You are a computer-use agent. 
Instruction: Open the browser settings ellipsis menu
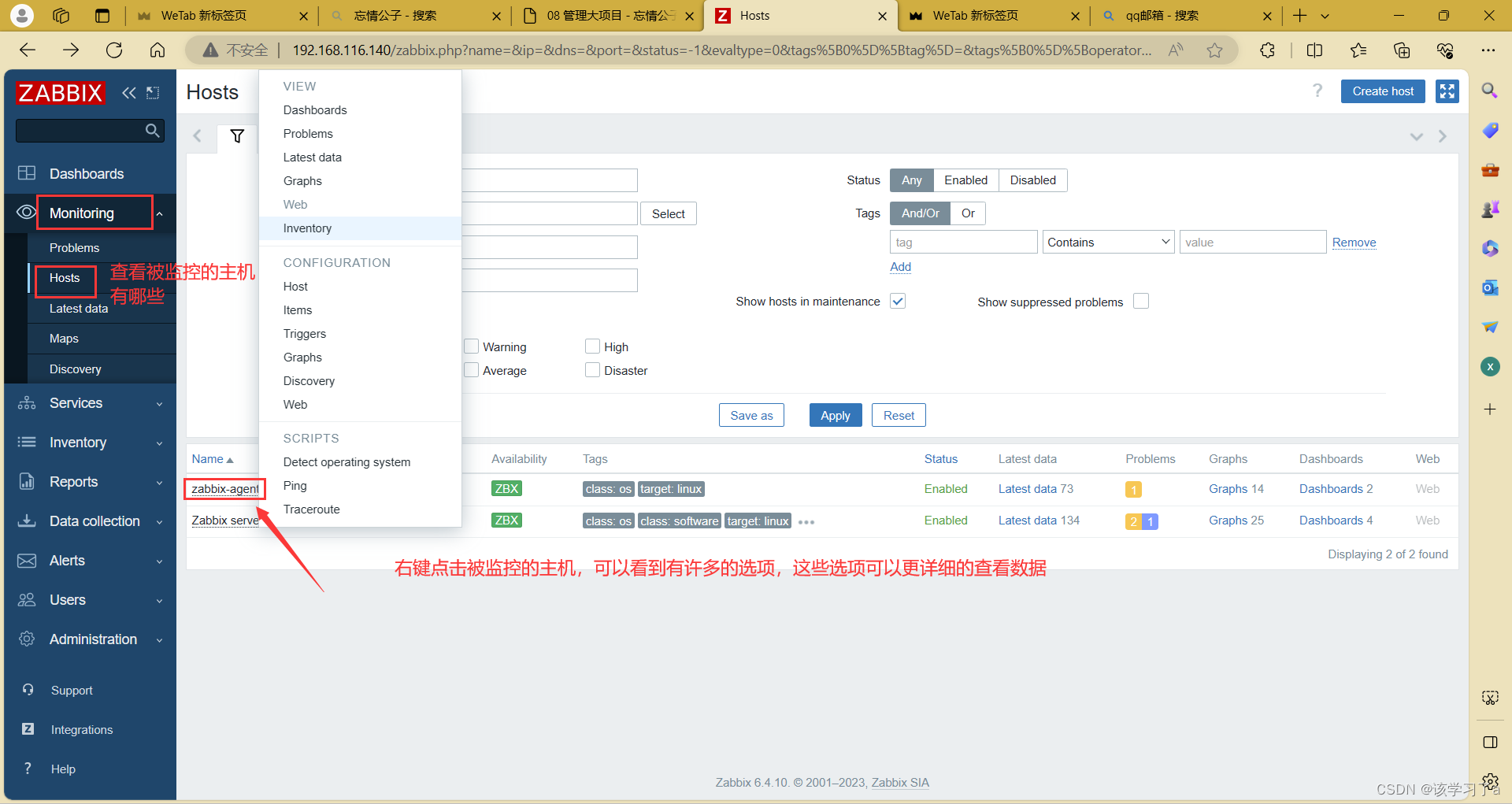1488,50
